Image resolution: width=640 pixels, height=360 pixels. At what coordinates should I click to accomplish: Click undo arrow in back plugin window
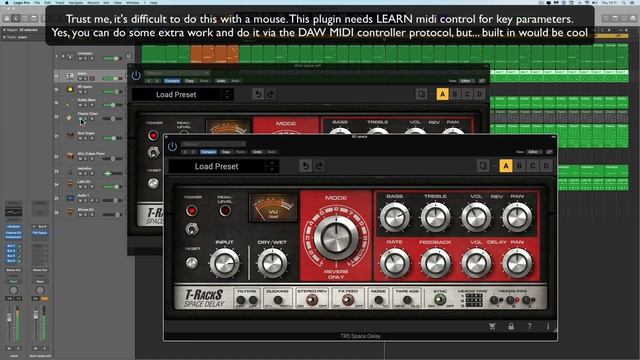(258, 94)
